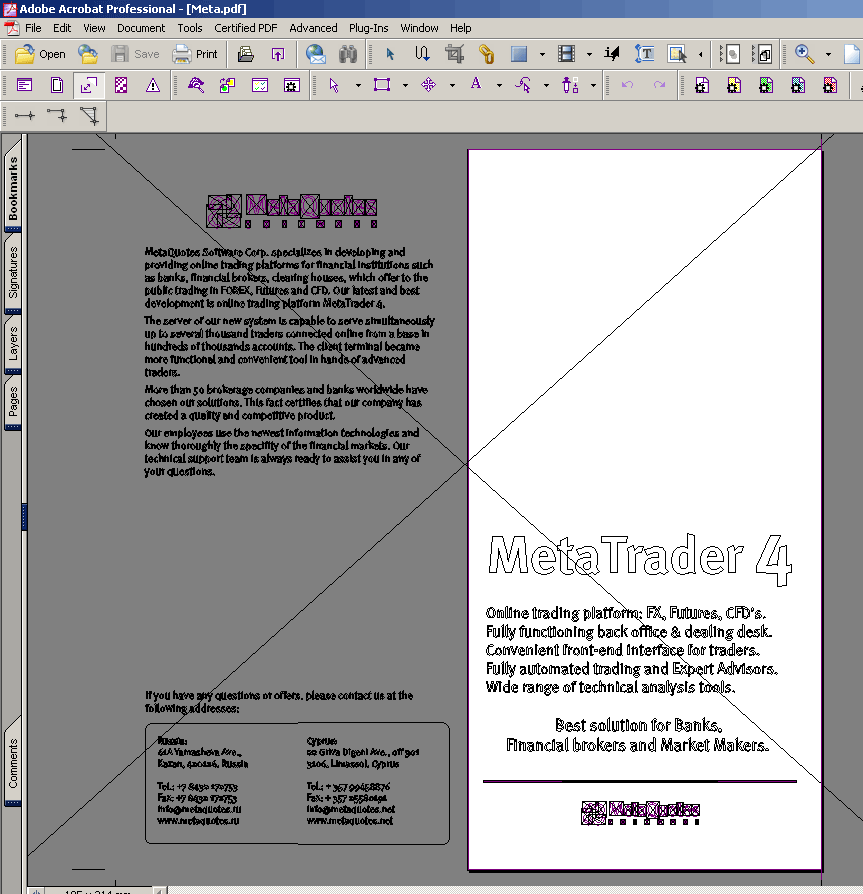Open the Bookmarks side tab

(x=13, y=188)
